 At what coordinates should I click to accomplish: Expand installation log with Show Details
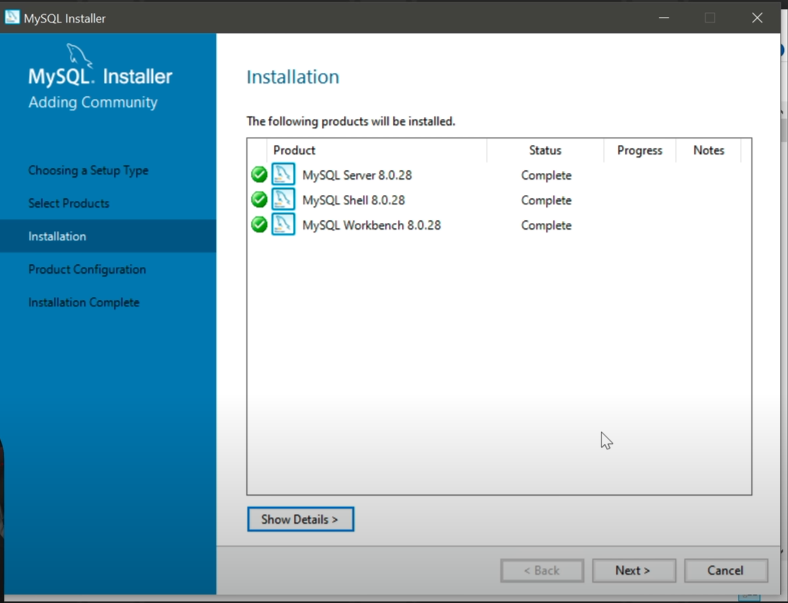300,519
